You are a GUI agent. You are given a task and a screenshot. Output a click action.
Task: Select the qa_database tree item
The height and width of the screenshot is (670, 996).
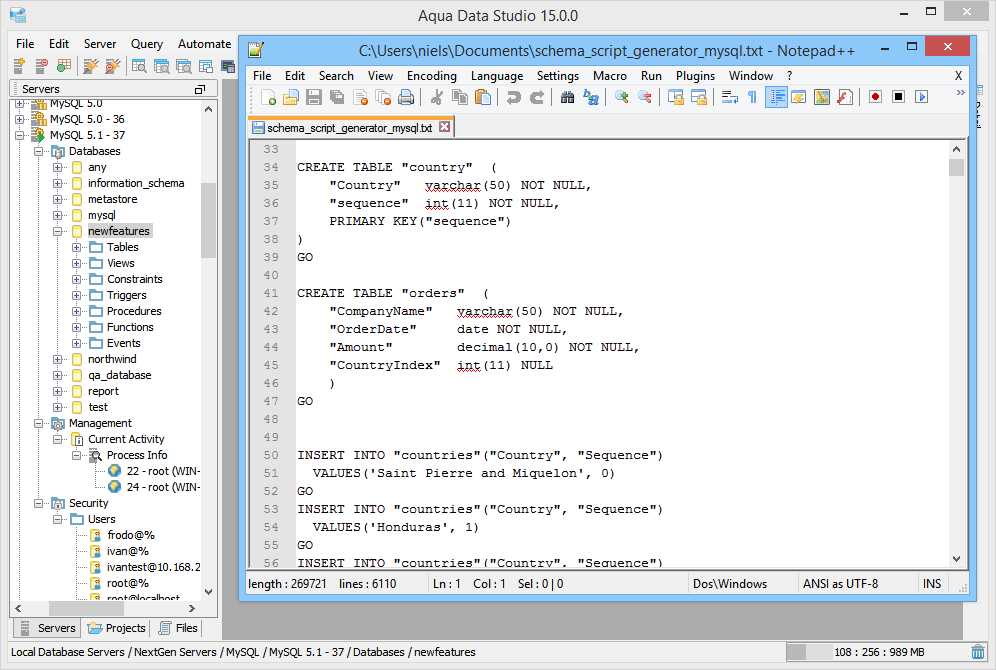coord(119,375)
